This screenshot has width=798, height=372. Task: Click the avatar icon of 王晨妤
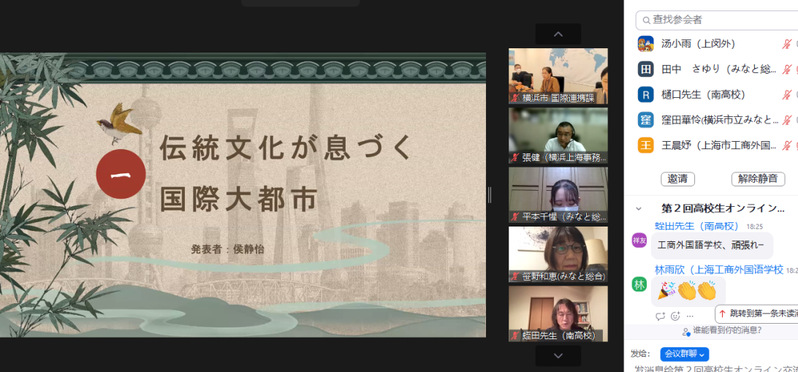[x=645, y=145]
